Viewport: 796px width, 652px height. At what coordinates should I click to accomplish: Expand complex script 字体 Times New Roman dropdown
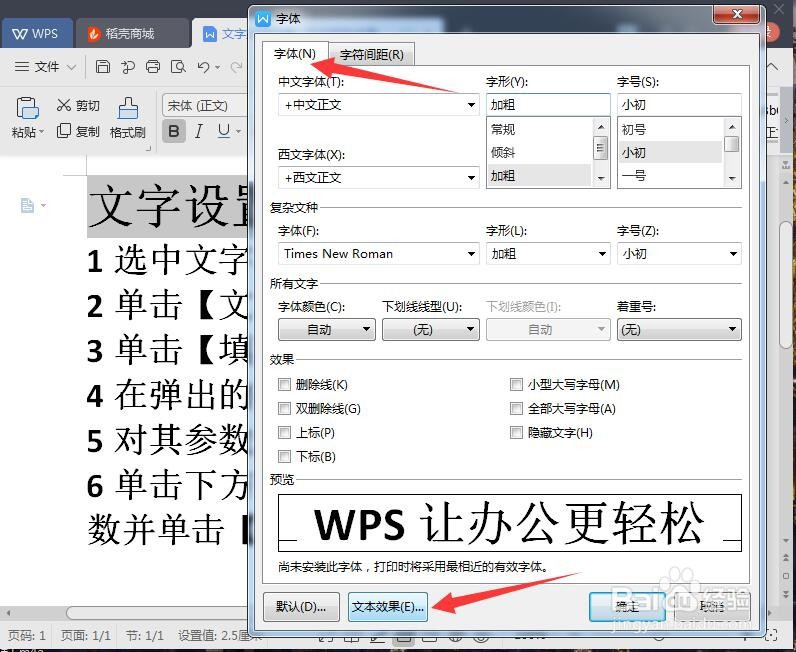[x=471, y=254]
